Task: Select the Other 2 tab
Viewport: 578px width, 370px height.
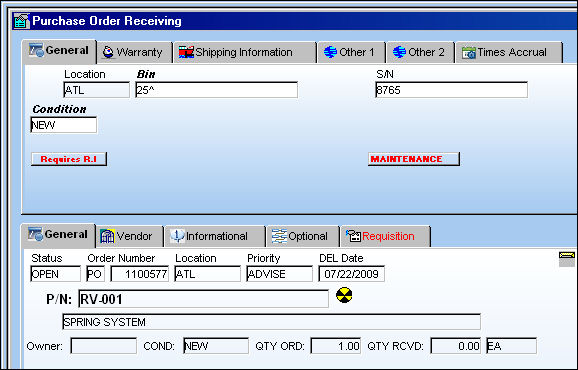Action: pyautogui.click(x=420, y=52)
